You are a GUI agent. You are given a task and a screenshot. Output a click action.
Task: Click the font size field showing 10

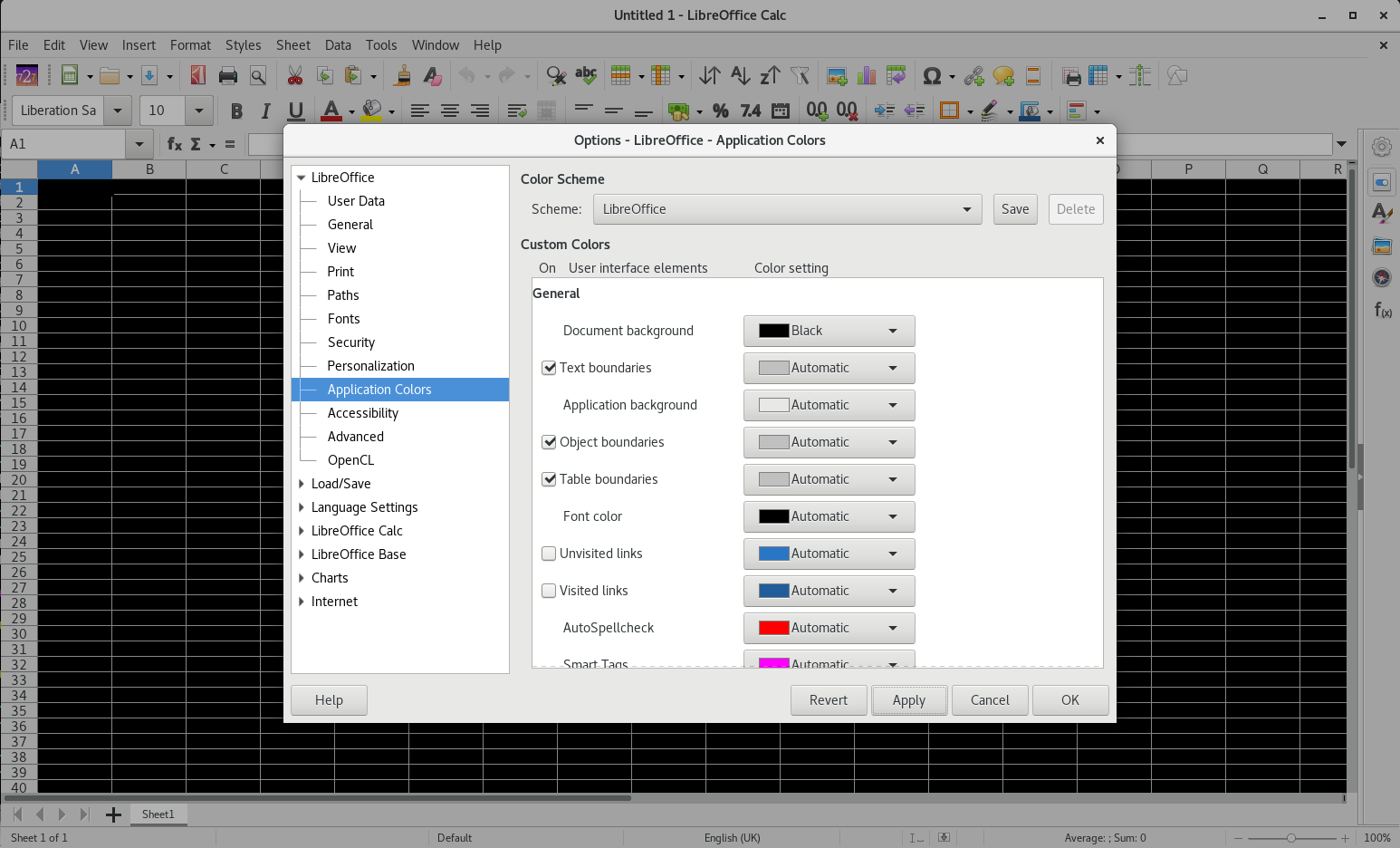163,111
